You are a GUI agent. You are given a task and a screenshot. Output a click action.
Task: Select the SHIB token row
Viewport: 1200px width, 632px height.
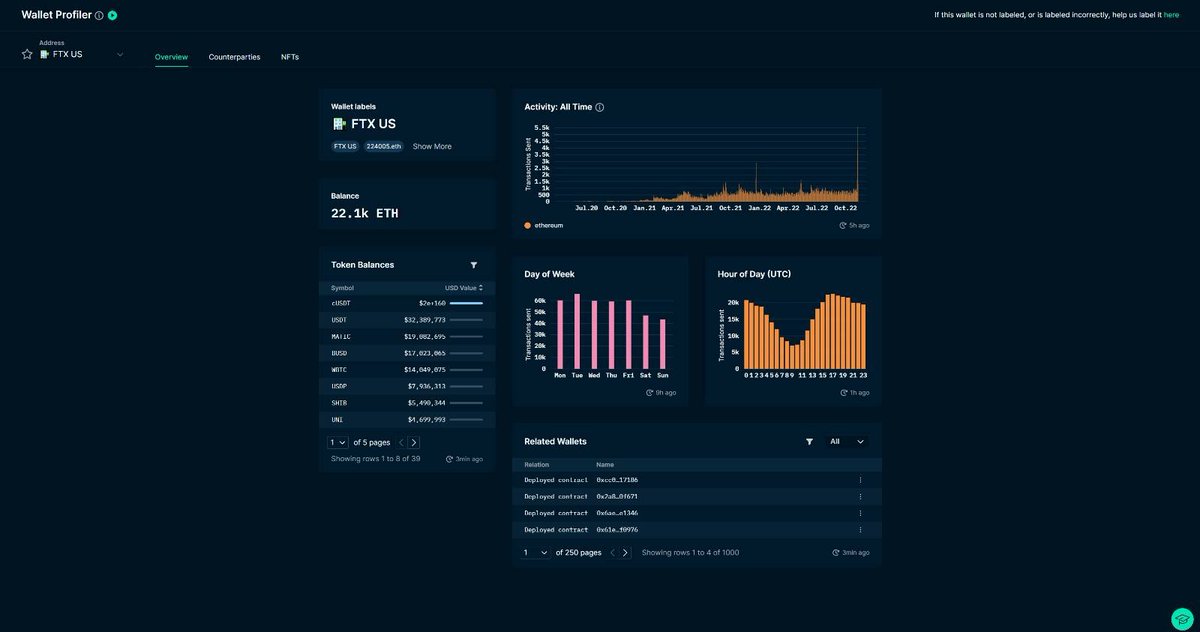tap(407, 403)
